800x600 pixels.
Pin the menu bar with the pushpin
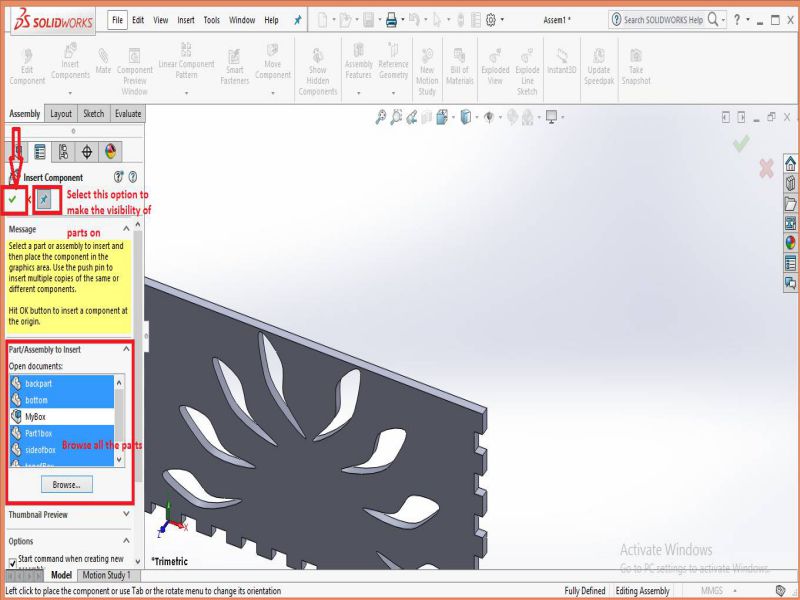click(x=297, y=20)
